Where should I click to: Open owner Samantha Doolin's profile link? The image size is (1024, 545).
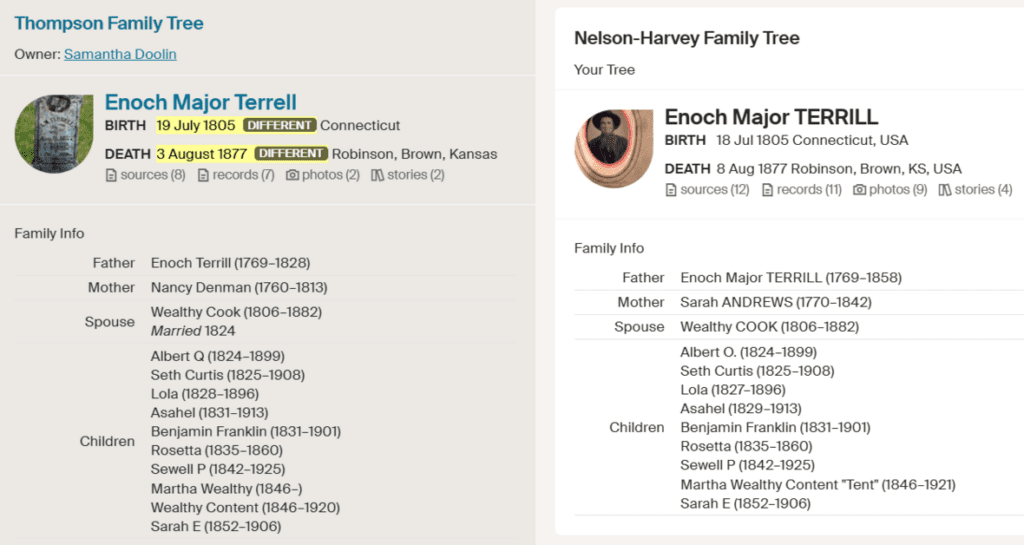120,54
